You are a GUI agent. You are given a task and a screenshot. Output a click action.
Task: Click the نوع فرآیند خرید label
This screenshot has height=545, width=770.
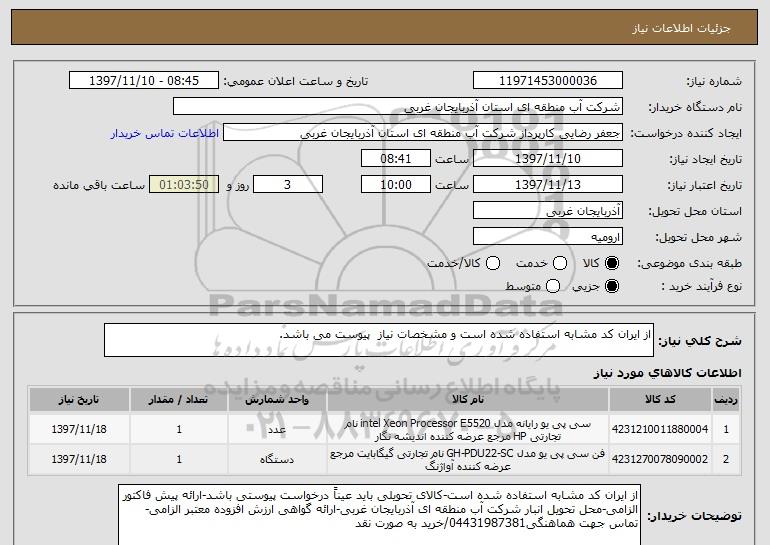[701, 286]
